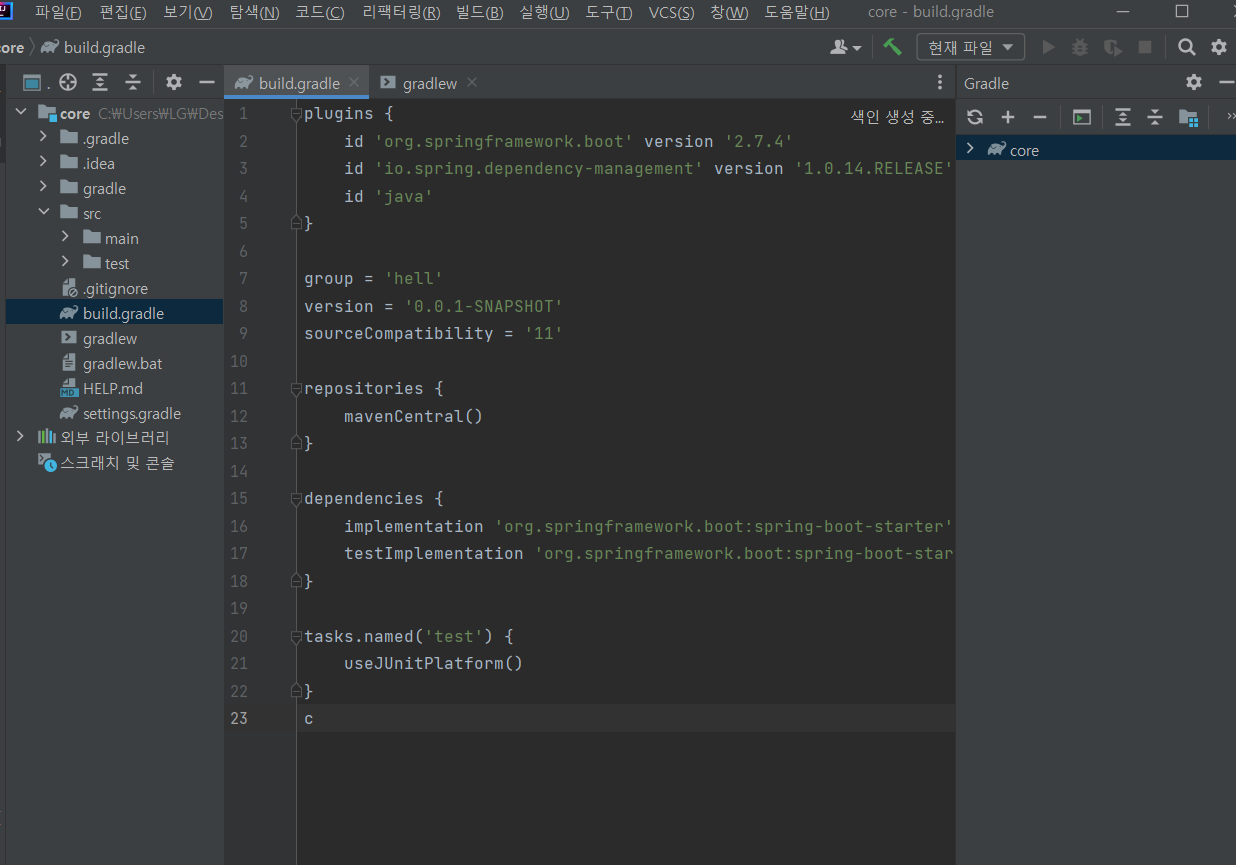The image size is (1236, 865).
Task: Collapse all in Gradle panel toolbar
Action: (x=1155, y=117)
